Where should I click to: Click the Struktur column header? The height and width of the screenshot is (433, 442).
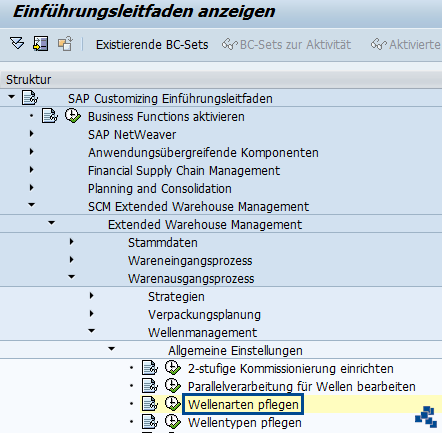pos(221,80)
